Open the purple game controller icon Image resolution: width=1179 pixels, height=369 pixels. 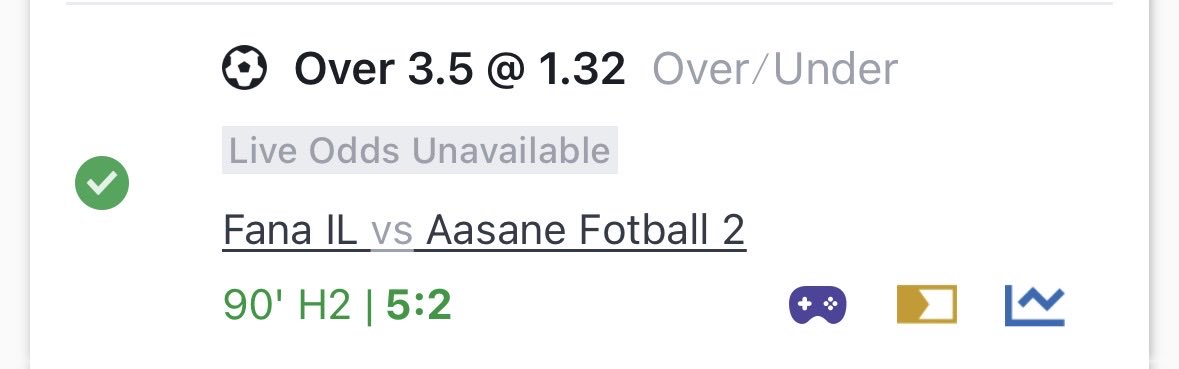pyautogui.click(x=817, y=305)
